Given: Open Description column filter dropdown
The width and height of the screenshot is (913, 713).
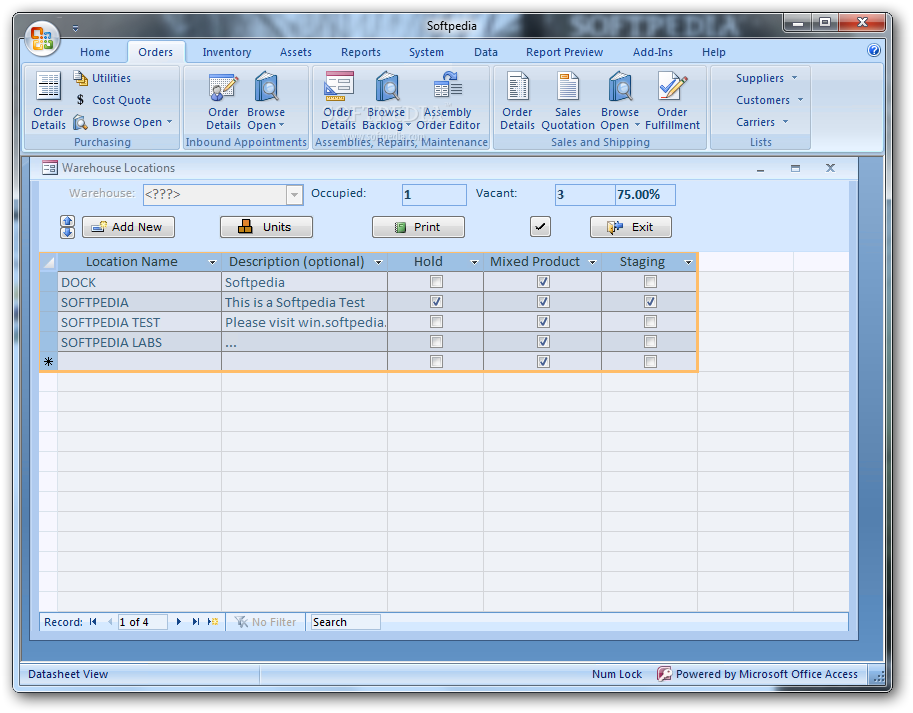Looking at the screenshot, I should tap(378, 263).
